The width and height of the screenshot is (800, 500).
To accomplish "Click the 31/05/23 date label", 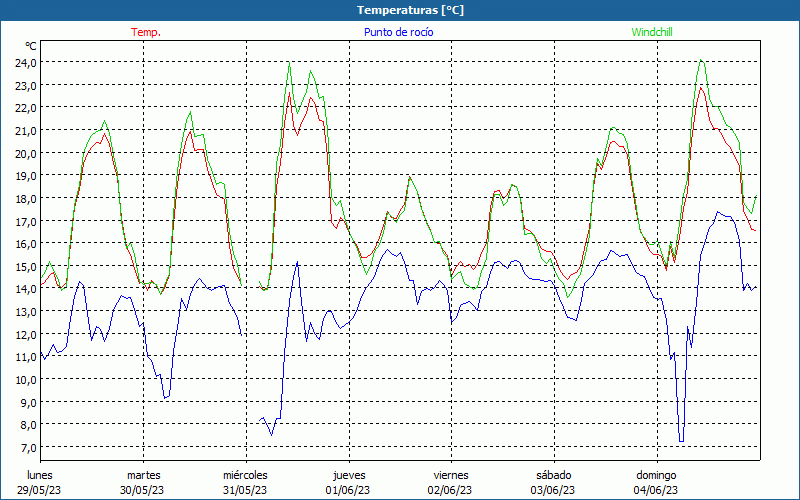I will tap(245, 490).
